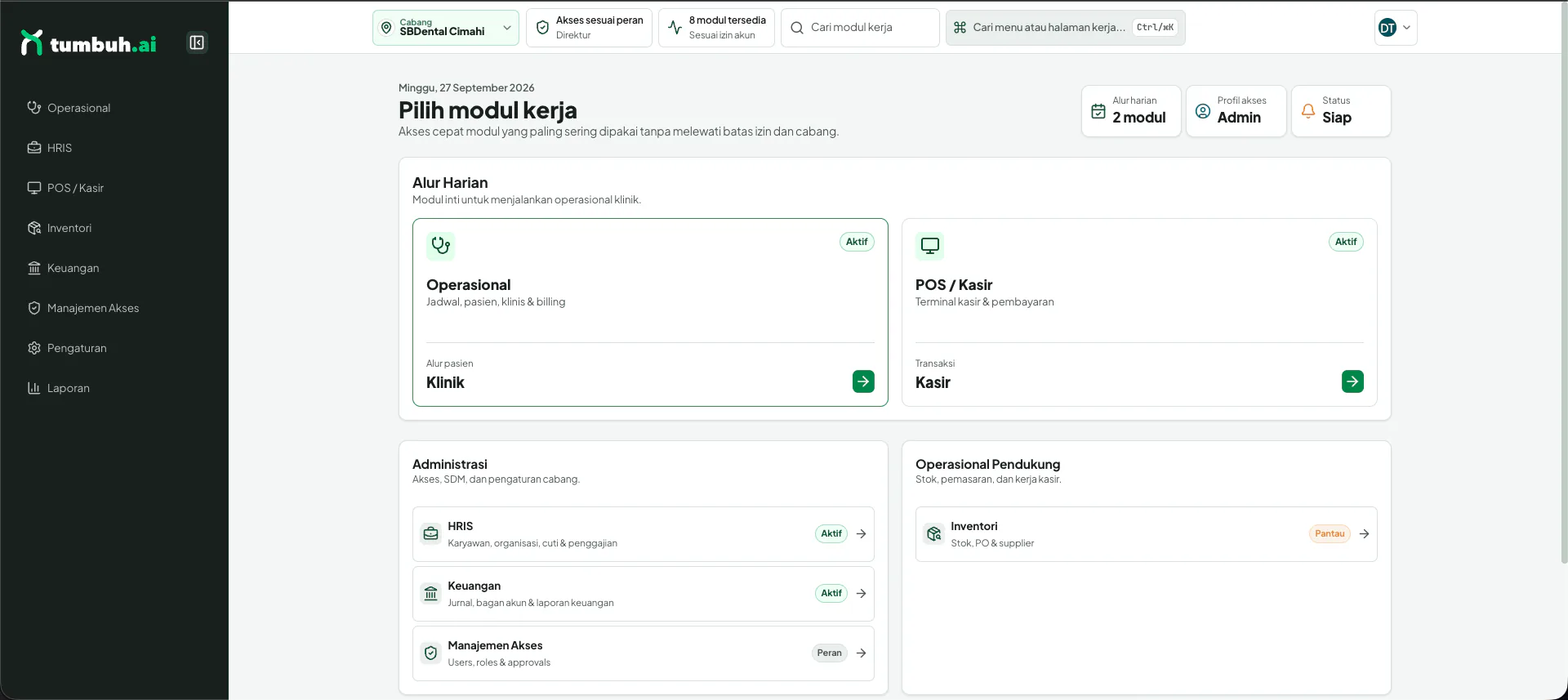Click the activity pulse icon in modul tersedia
The width and height of the screenshot is (1568, 700).
[675, 28]
